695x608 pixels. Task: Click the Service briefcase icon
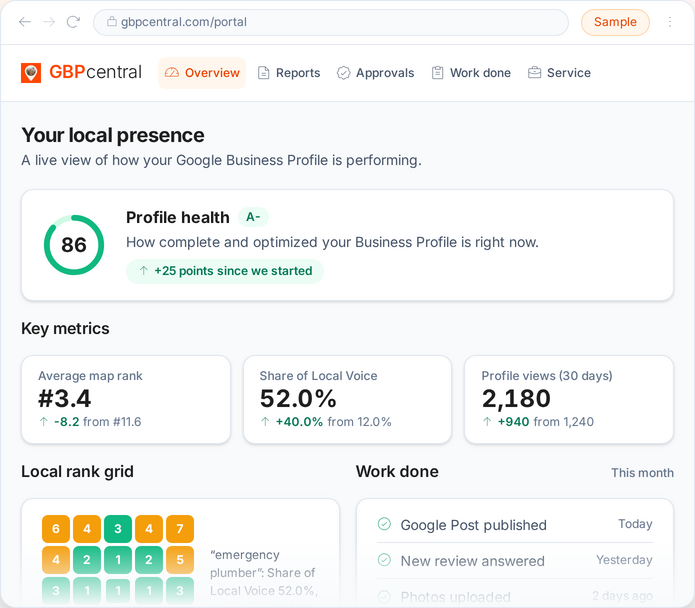tap(535, 73)
